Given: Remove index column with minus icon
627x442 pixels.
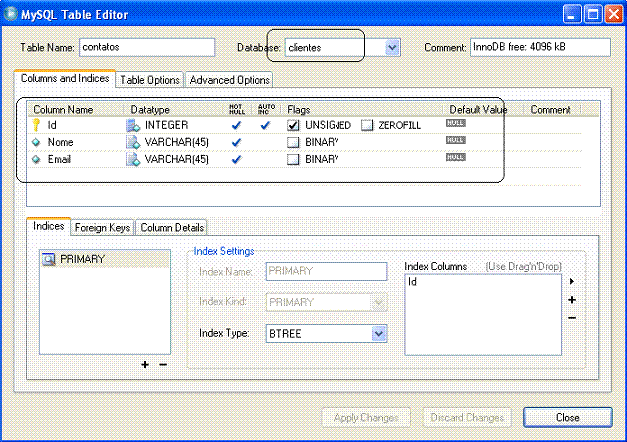Looking at the screenshot, I should pyautogui.click(x=572, y=318).
